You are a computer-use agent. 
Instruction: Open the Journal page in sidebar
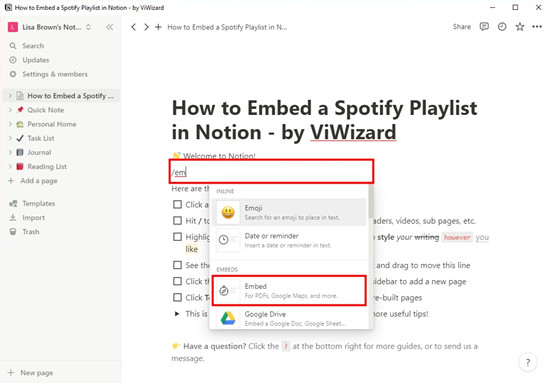tap(39, 152)
